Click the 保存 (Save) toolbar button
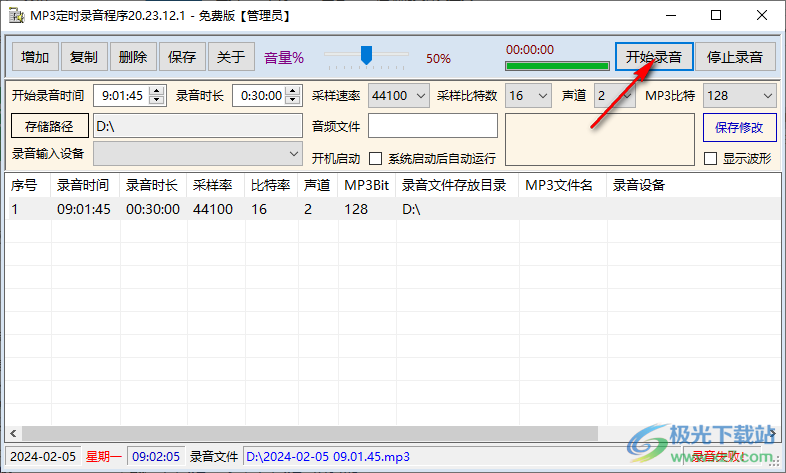 coord(182,57)
